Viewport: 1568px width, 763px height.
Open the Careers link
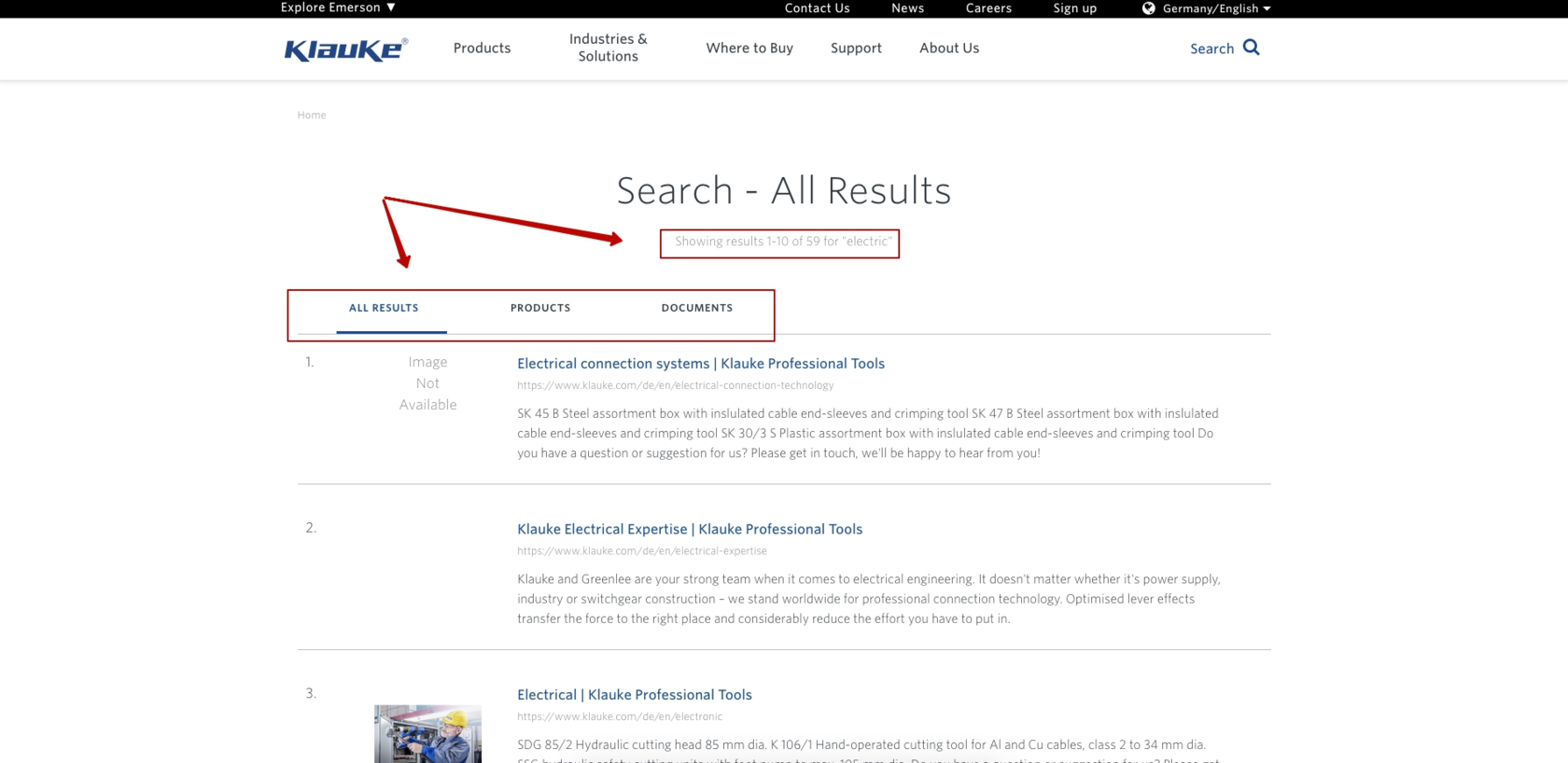pyautogui.click(x=988, y=8)
